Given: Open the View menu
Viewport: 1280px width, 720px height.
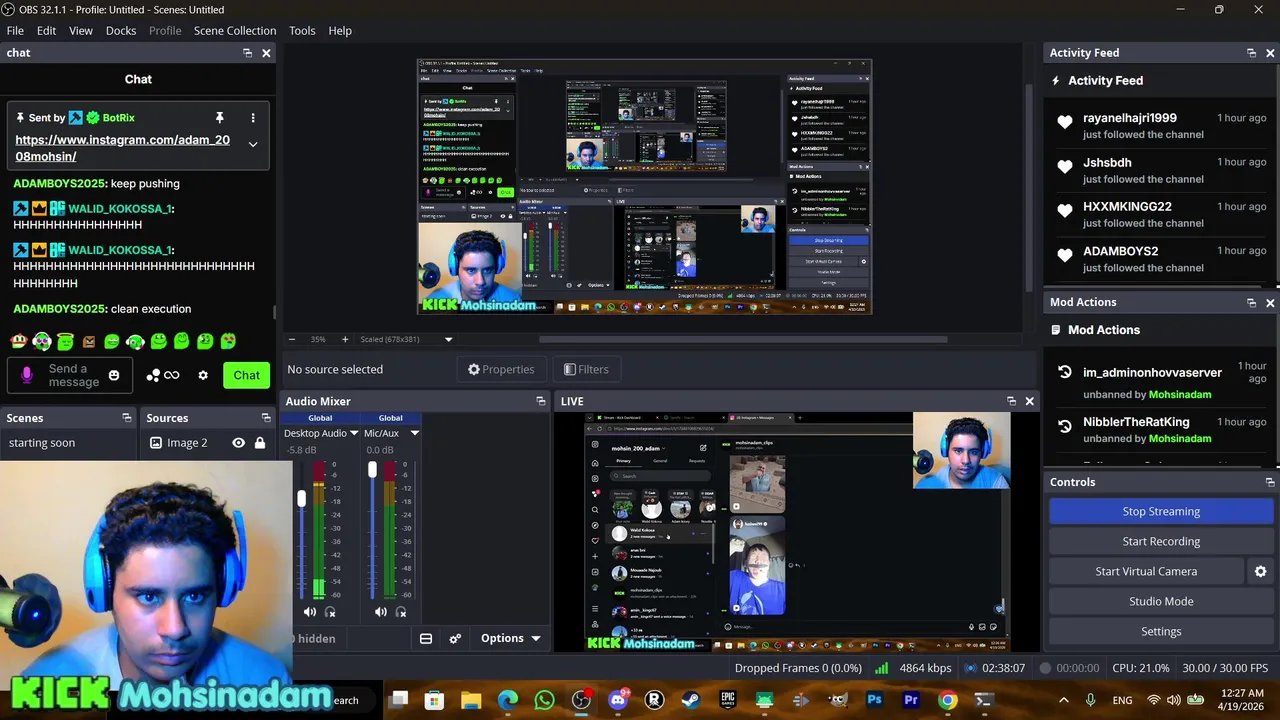Looking at the screenshot, I should click(81, 30).
